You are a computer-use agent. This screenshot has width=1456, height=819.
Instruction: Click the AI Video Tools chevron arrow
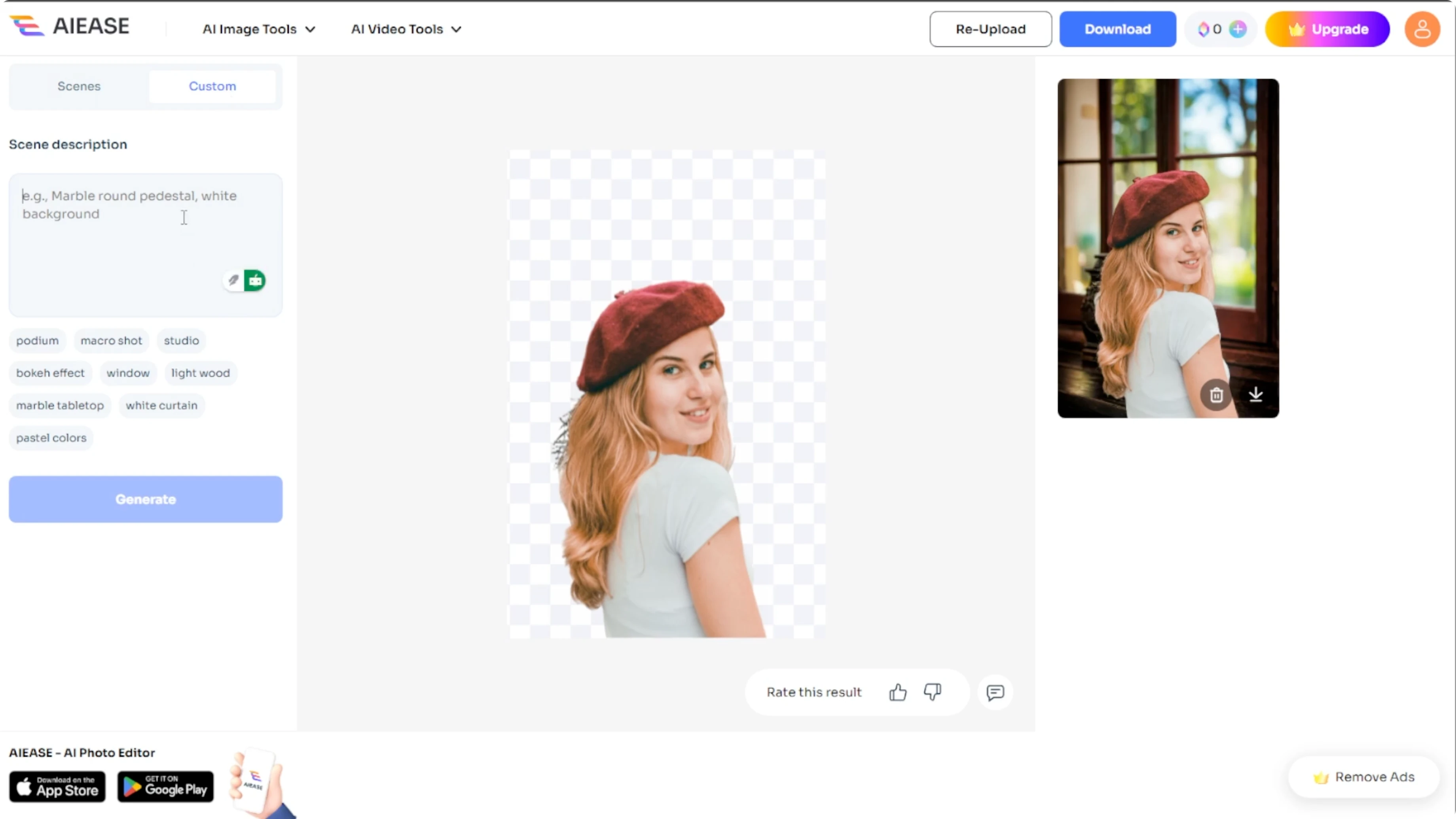(x=457, y=29)
